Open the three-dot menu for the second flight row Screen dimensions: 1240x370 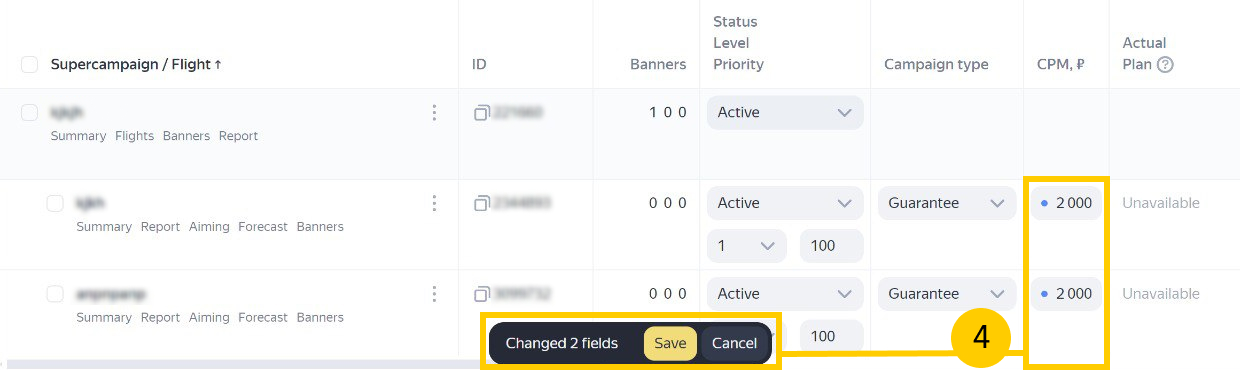pos(434,203)
